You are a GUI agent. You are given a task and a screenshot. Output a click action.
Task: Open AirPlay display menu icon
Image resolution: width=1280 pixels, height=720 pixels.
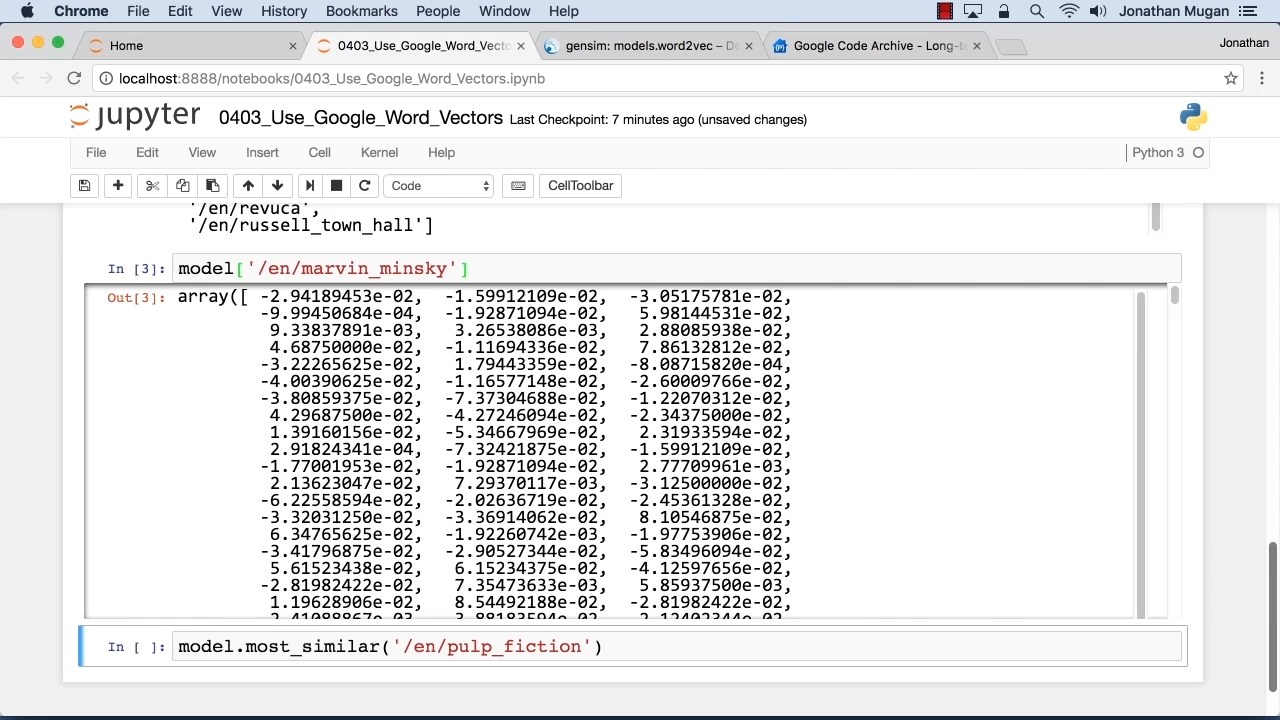[973, 11]
